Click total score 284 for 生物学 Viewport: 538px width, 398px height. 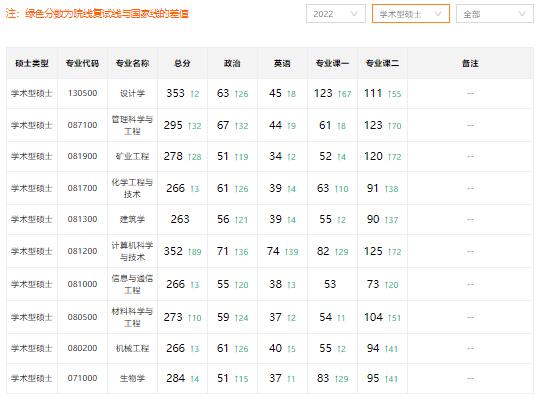coord(175,378)
